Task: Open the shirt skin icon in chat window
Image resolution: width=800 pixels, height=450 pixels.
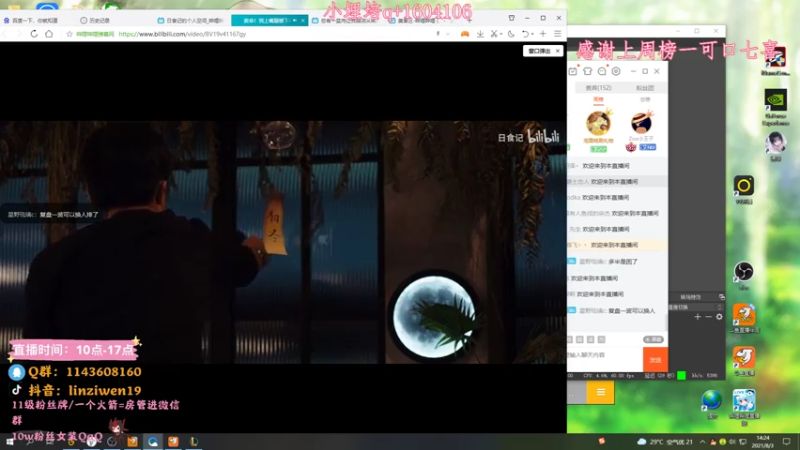Action: (x=587, y=71)
